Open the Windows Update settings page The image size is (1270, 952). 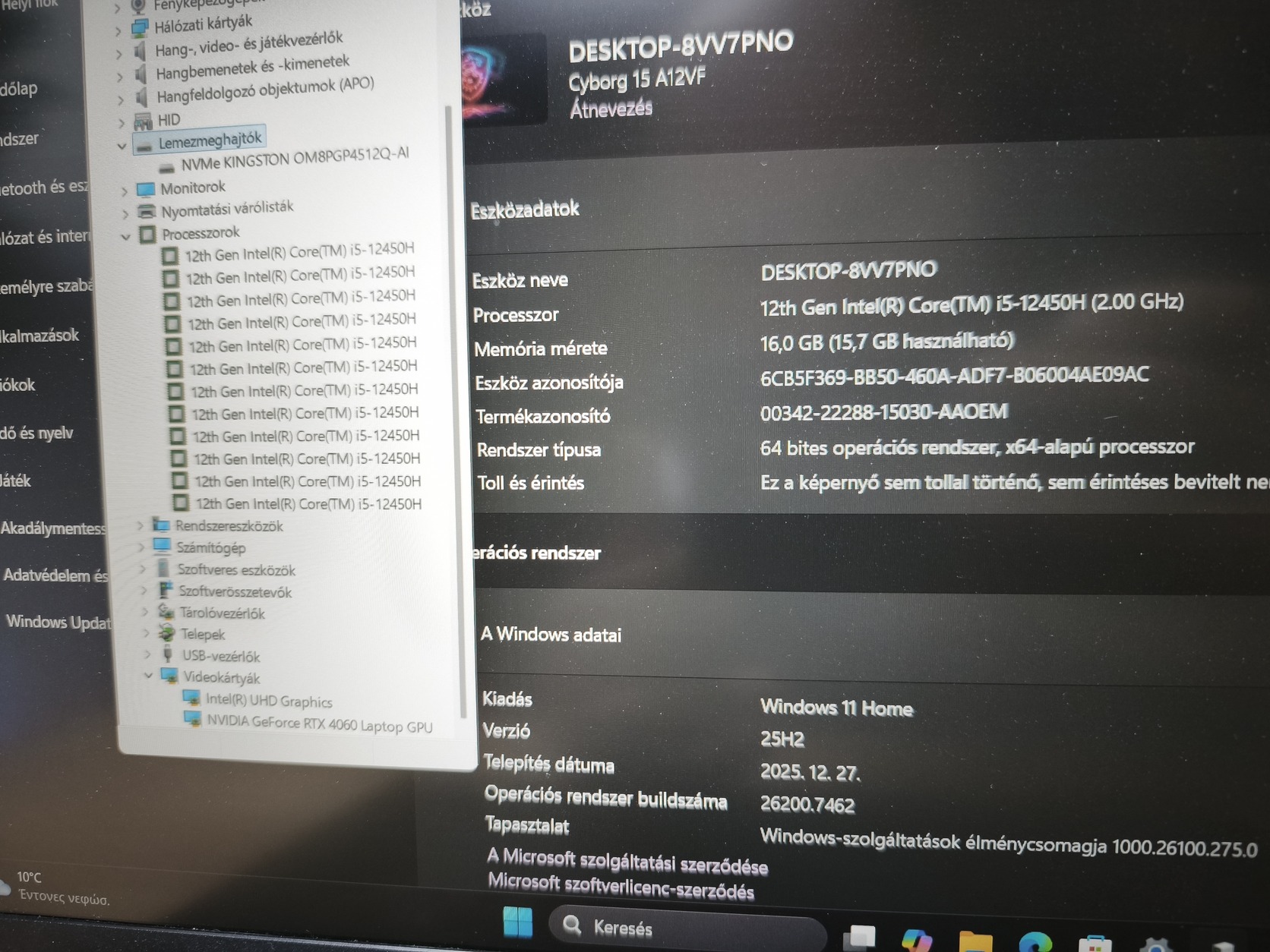point(58,623)
